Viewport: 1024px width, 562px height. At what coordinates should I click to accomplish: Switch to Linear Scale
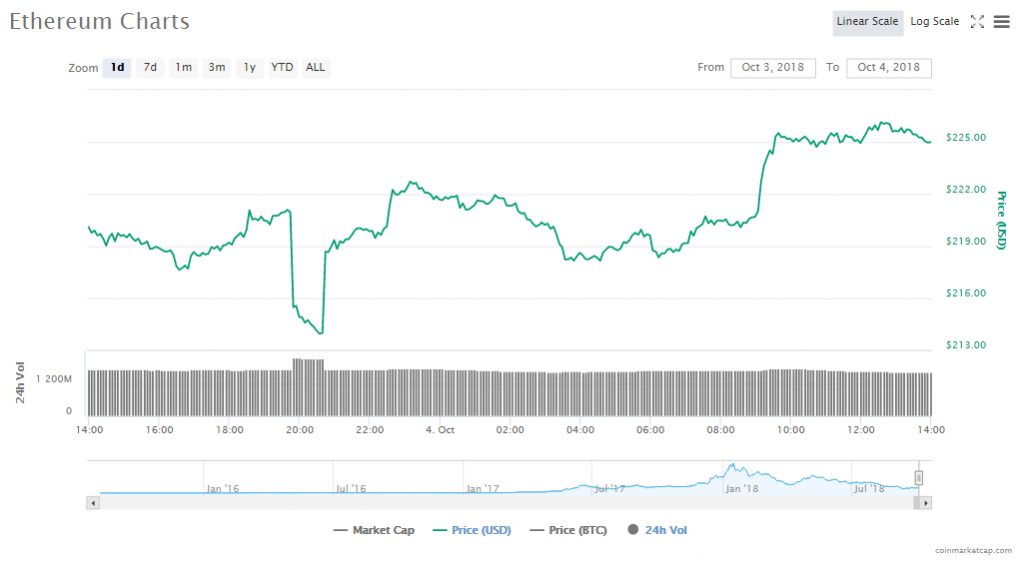[x=868, y=22]
